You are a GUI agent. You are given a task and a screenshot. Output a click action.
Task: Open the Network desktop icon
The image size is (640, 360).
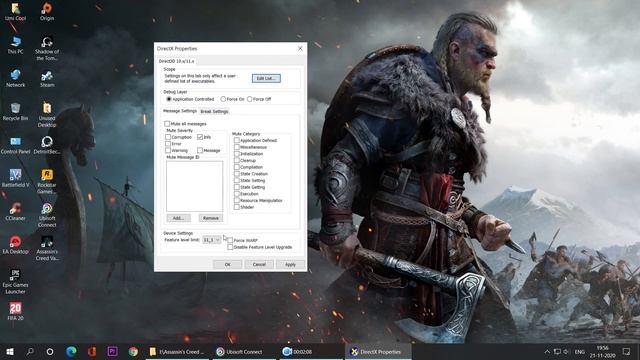[x=16, y=78]
